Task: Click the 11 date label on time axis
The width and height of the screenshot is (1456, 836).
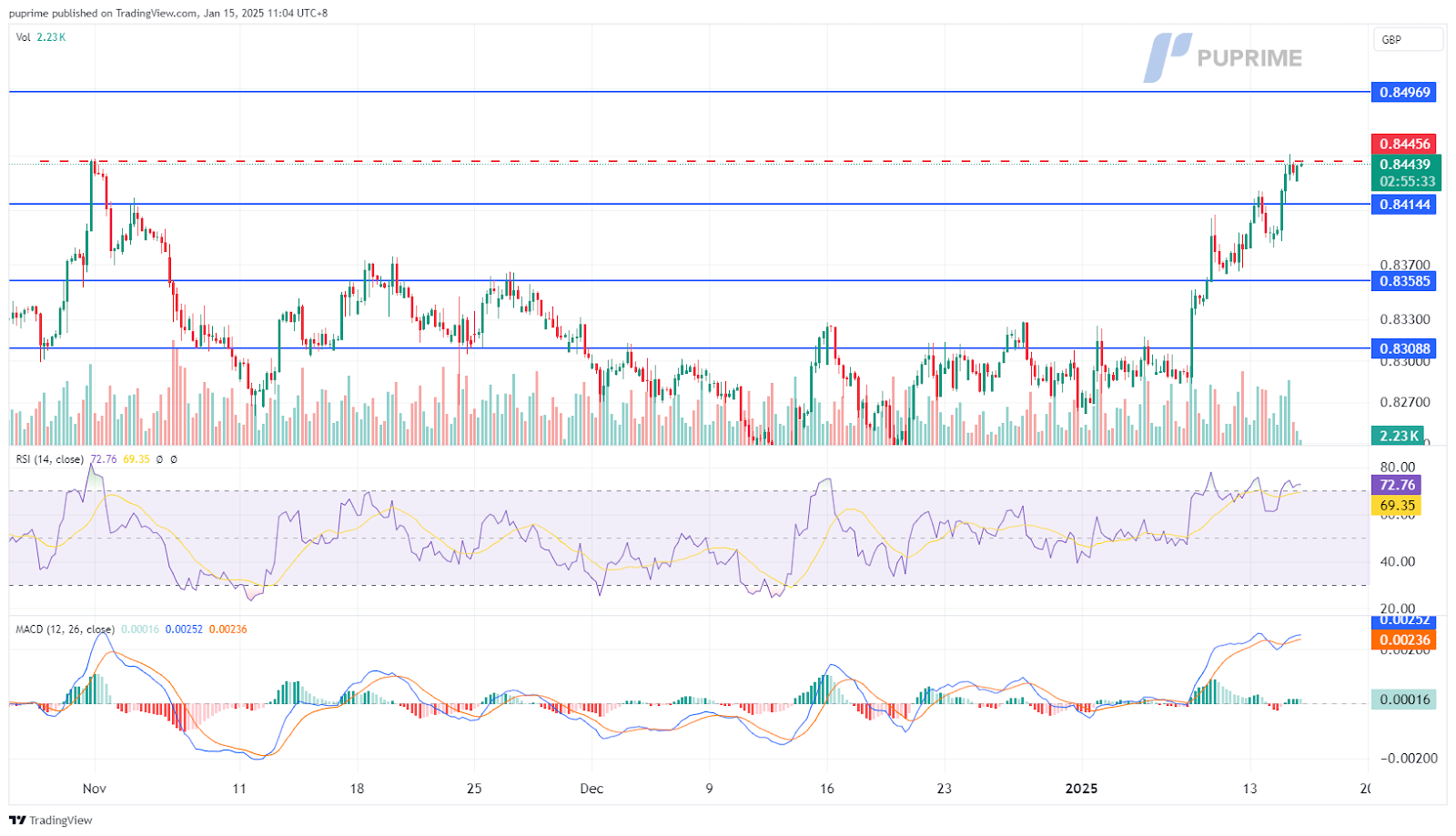Action: pos(239,789)
